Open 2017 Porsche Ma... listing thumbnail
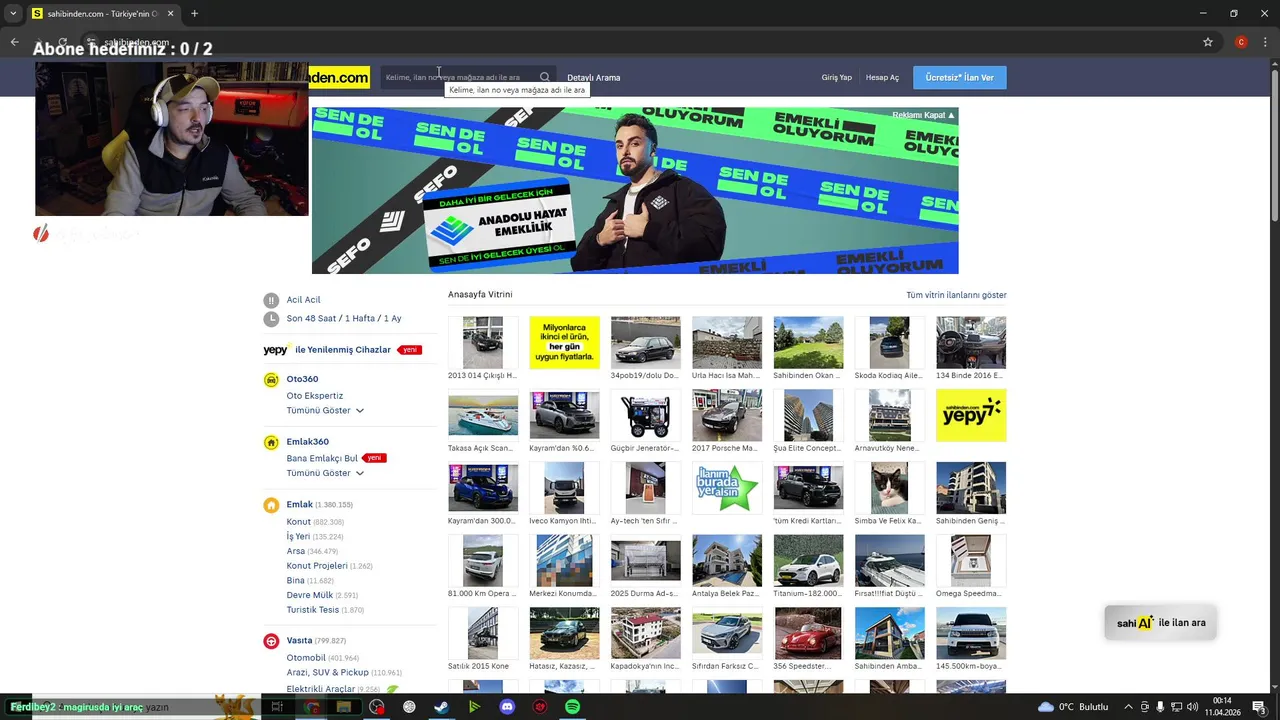 pyautogui.click(x=727, y=415)
